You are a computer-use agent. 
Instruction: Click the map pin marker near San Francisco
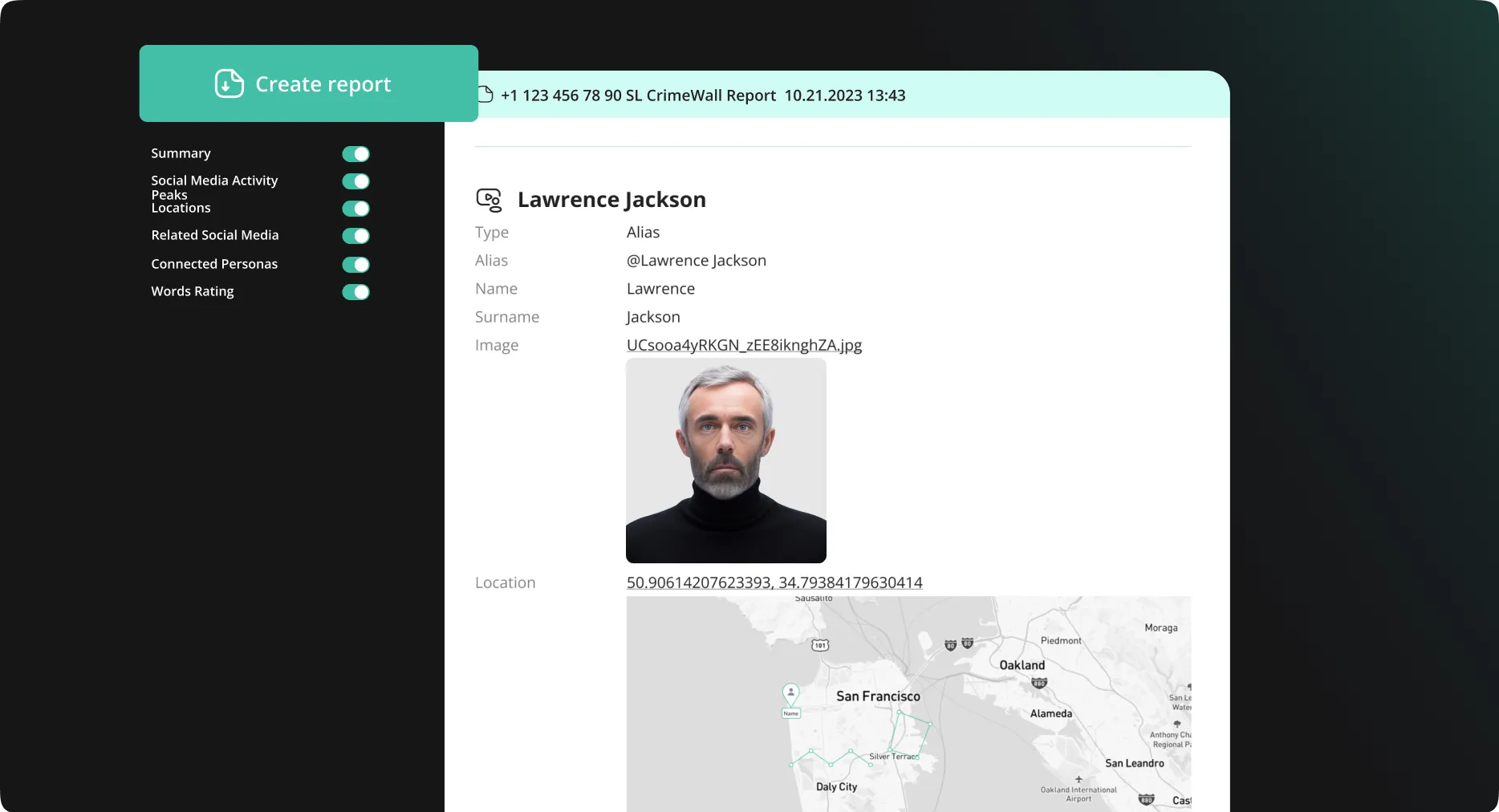pos(791,693)
